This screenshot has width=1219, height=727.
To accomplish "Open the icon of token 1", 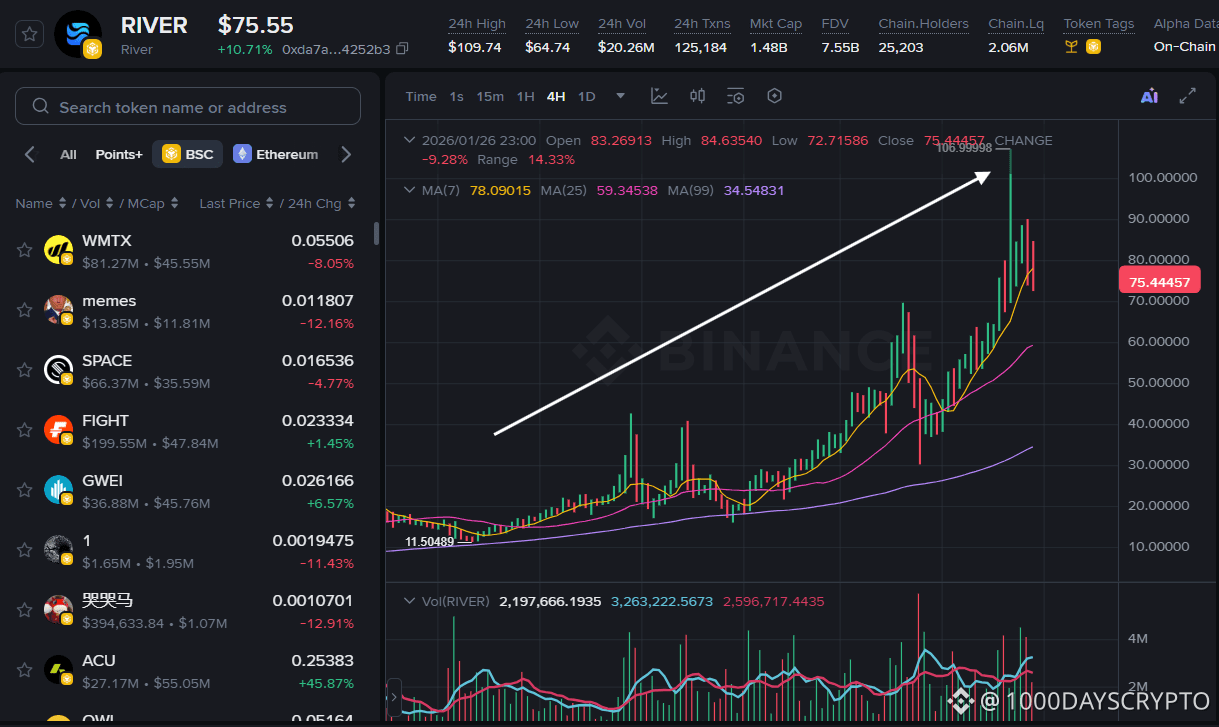I will click(x=59, y=550).
